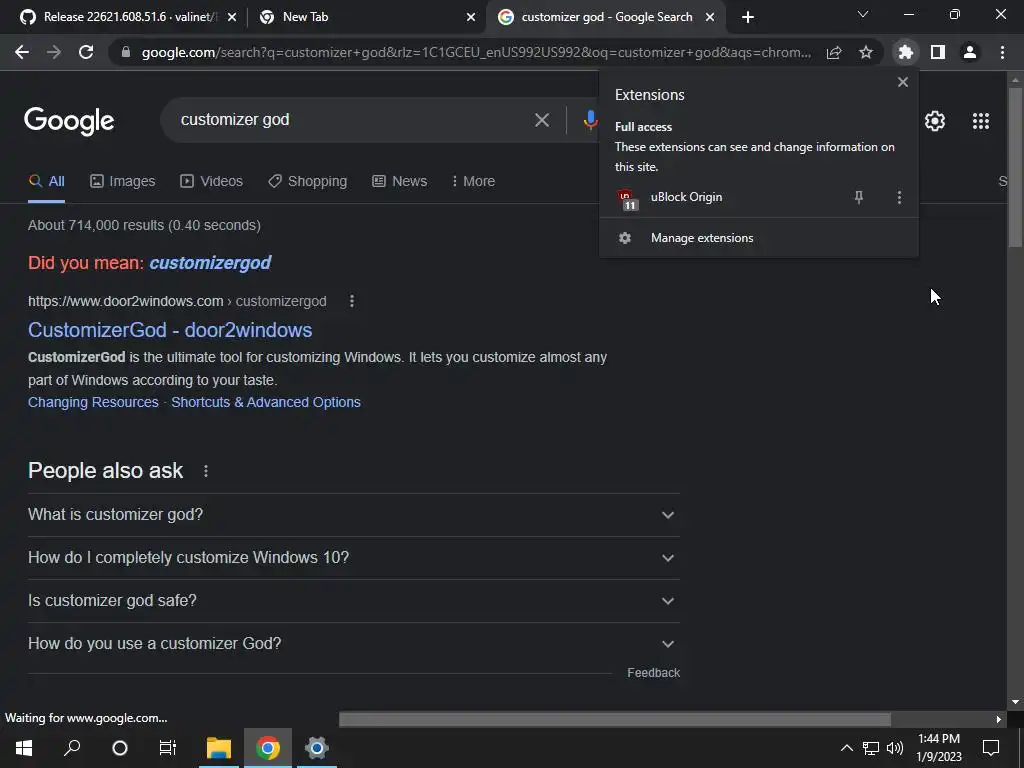Open the Changing Resources sitelink

tap(93, 402)
